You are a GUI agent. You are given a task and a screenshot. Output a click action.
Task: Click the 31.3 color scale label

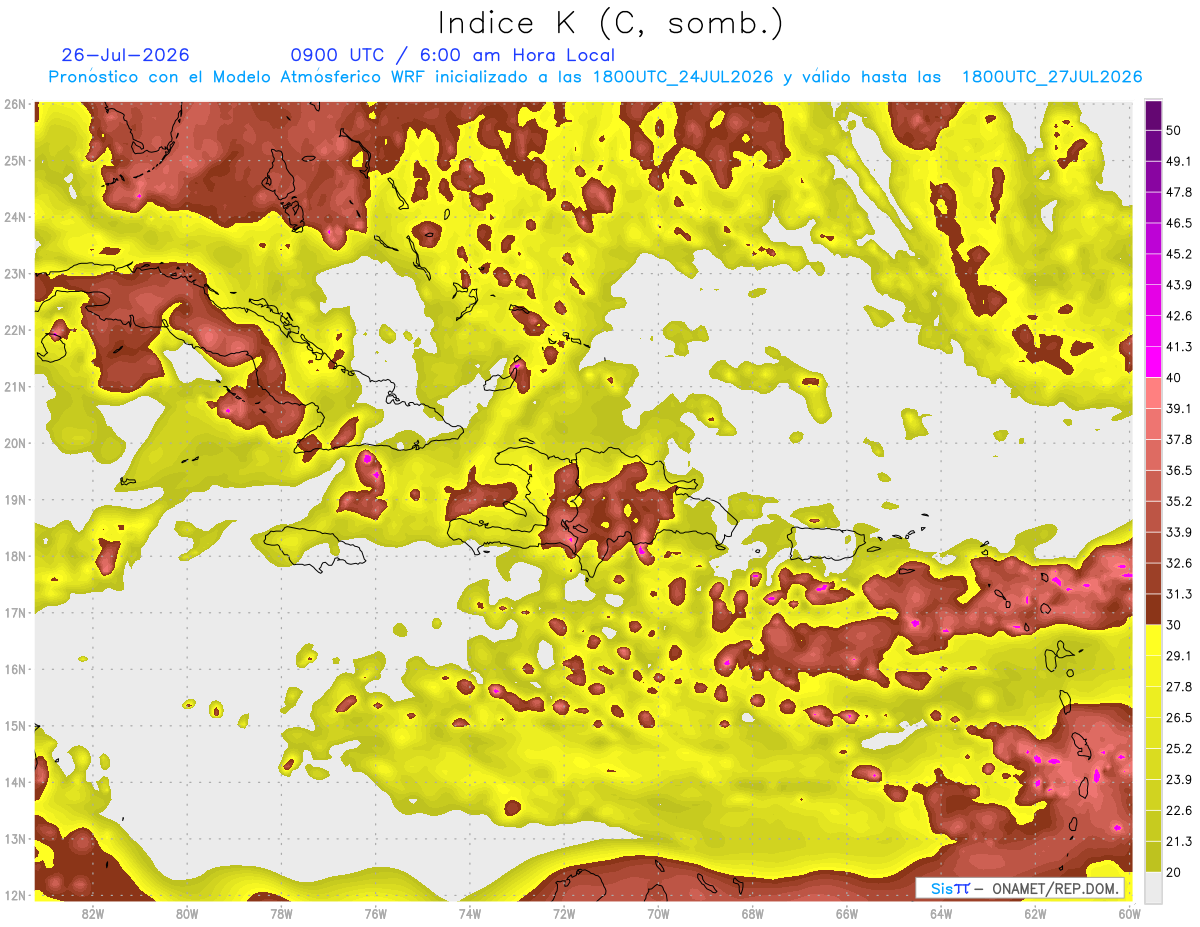(1178, 594)
